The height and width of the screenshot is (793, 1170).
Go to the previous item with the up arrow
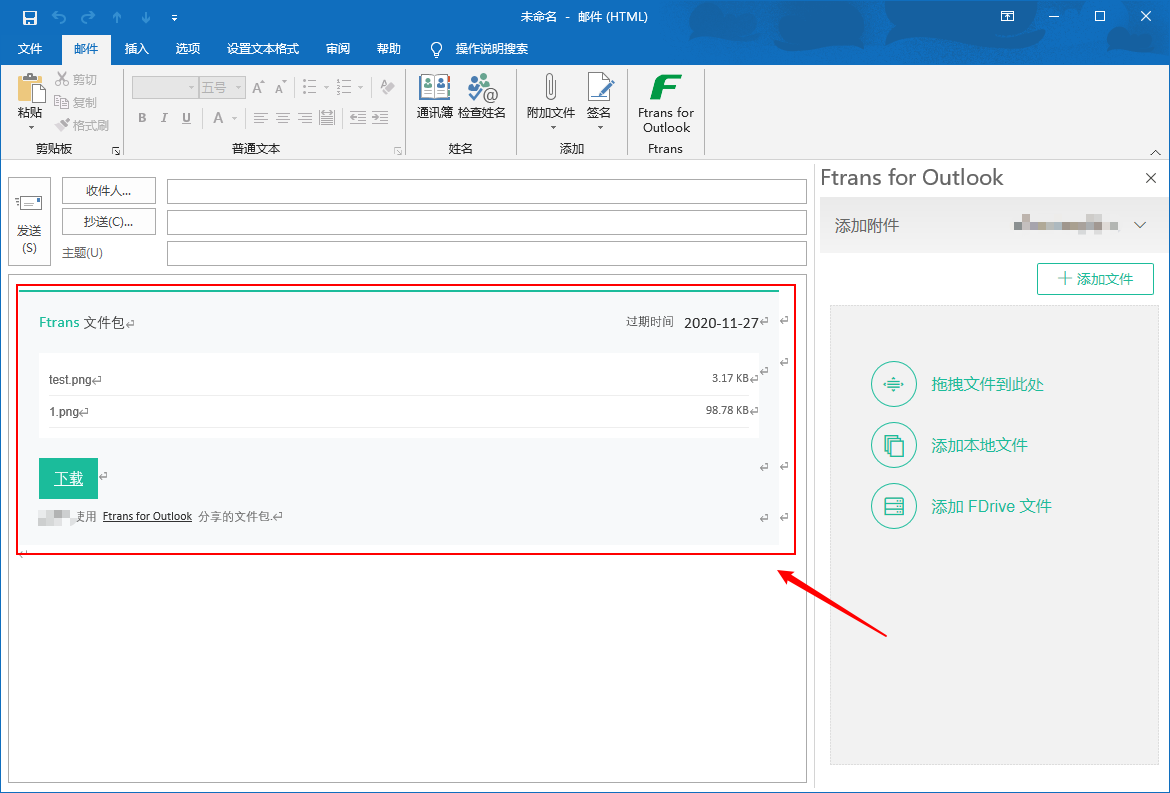(x=117, y=16)
